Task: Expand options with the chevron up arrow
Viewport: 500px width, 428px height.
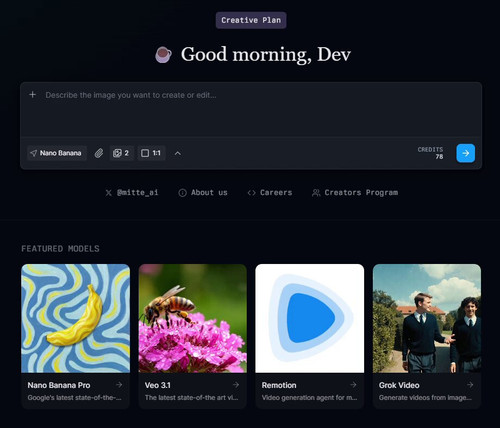Action: [178, 153]
